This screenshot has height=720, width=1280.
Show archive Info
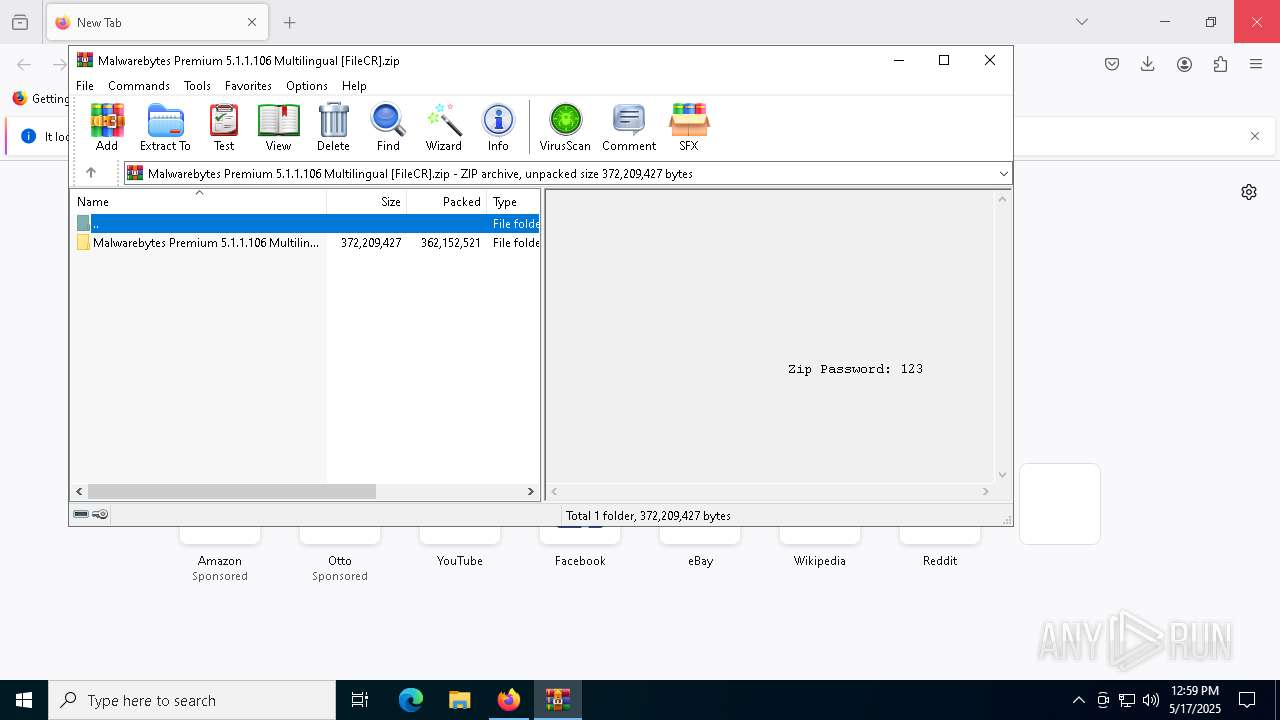498,127
